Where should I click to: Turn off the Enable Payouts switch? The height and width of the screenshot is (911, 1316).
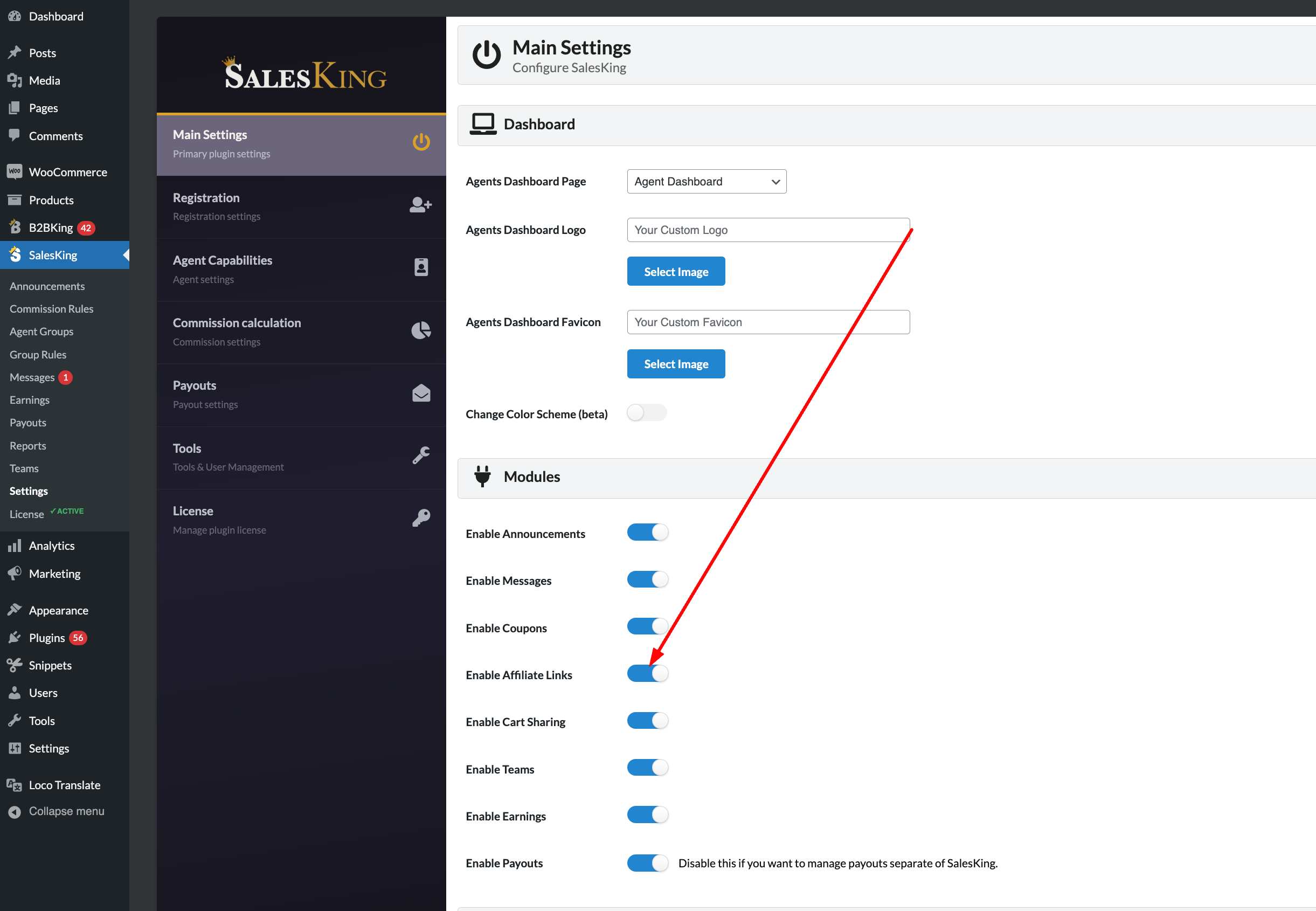647,862
